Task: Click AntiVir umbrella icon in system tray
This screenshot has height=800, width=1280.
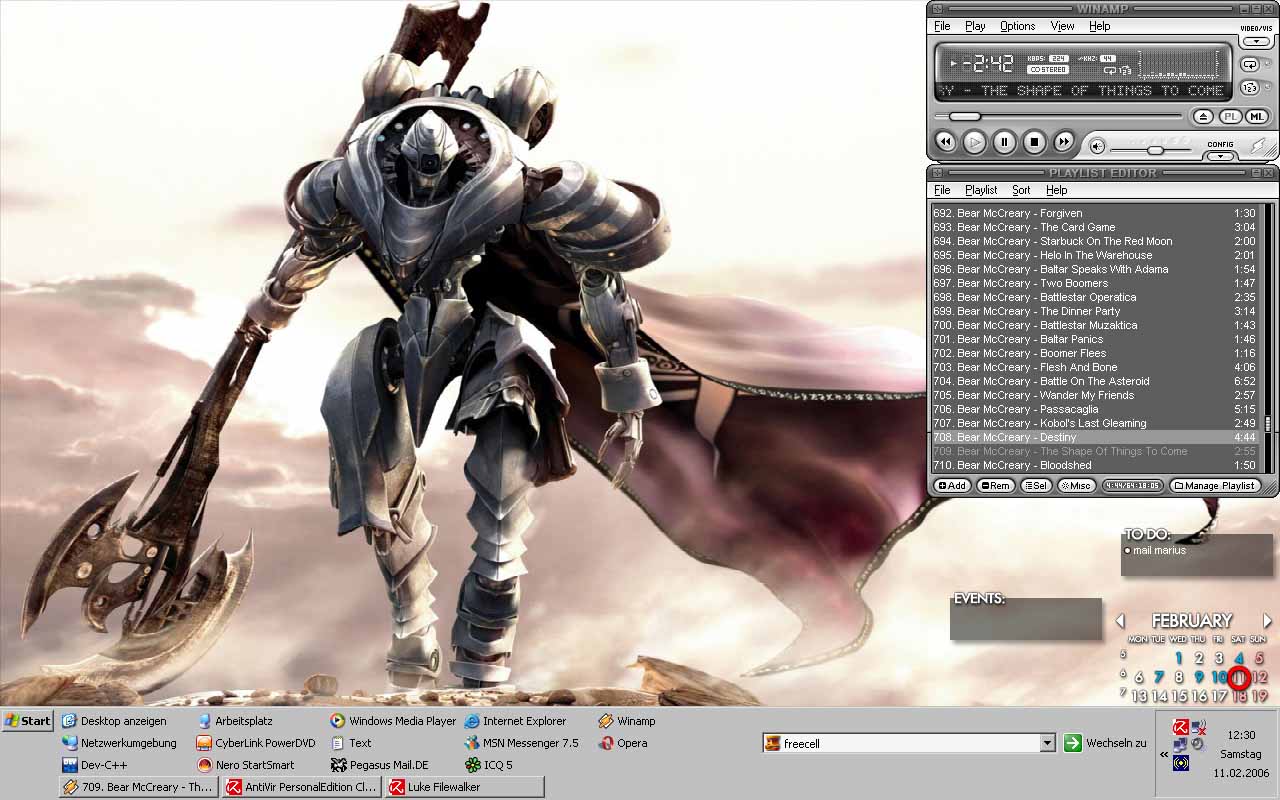Action: click(1180, 727)
